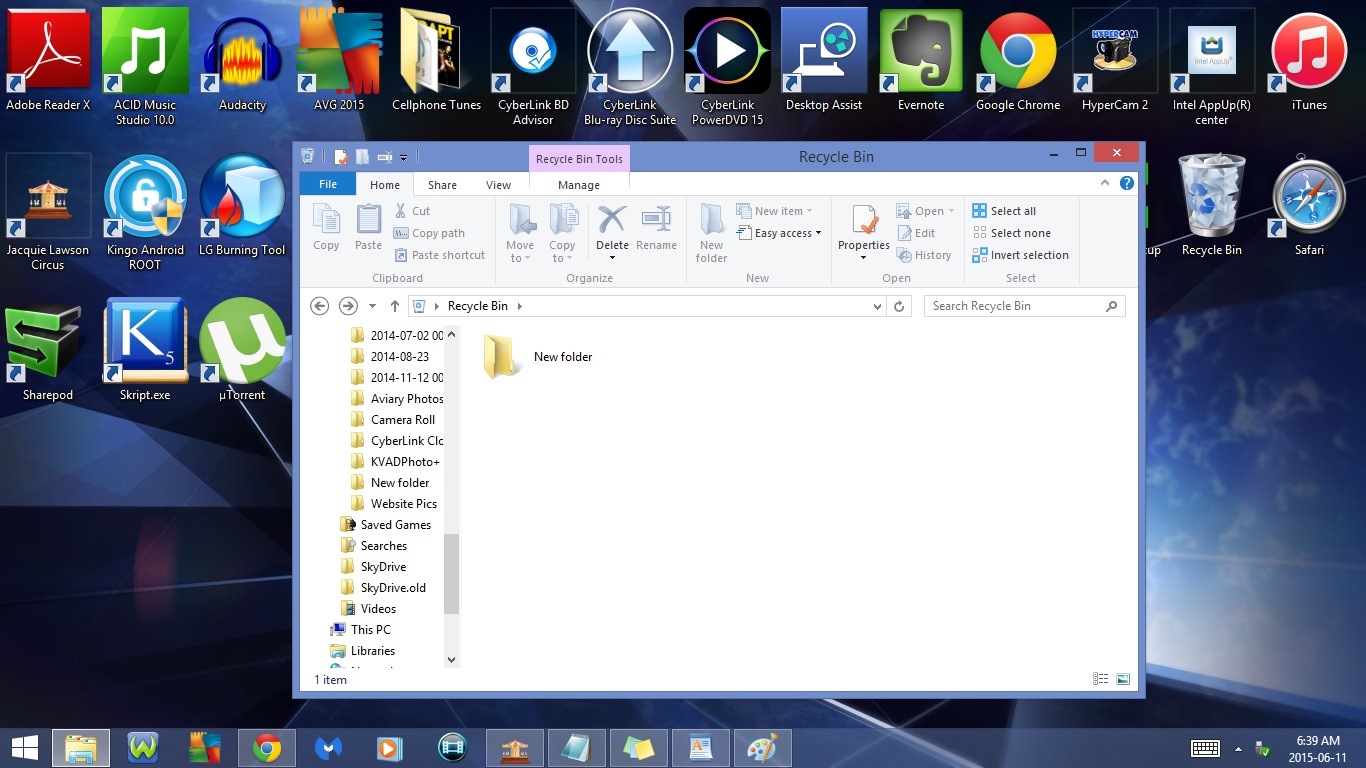Click navigation pane scroll down arrow
This screenshot has width=1366, height=768.
[451, 659]
